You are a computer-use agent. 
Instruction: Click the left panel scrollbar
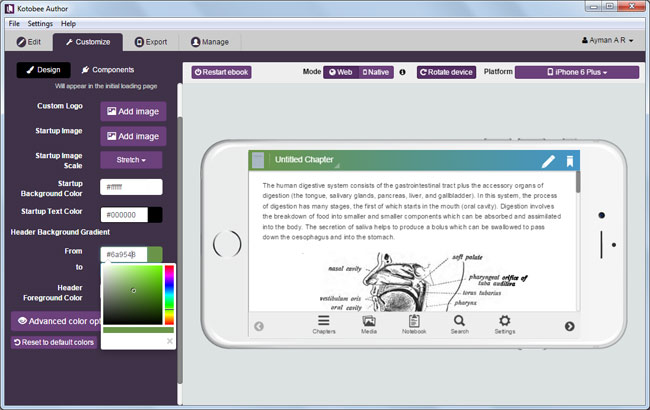[x=180, y=251]
